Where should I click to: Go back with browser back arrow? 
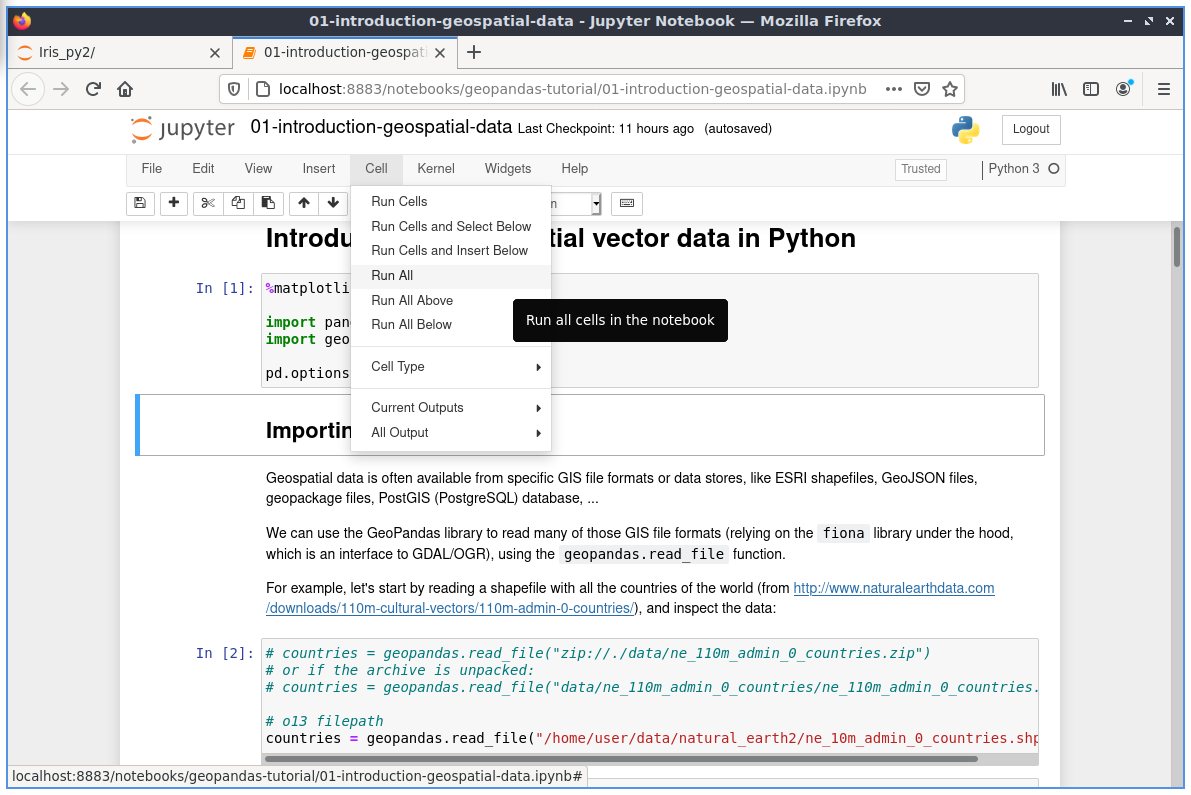[28, 90]
